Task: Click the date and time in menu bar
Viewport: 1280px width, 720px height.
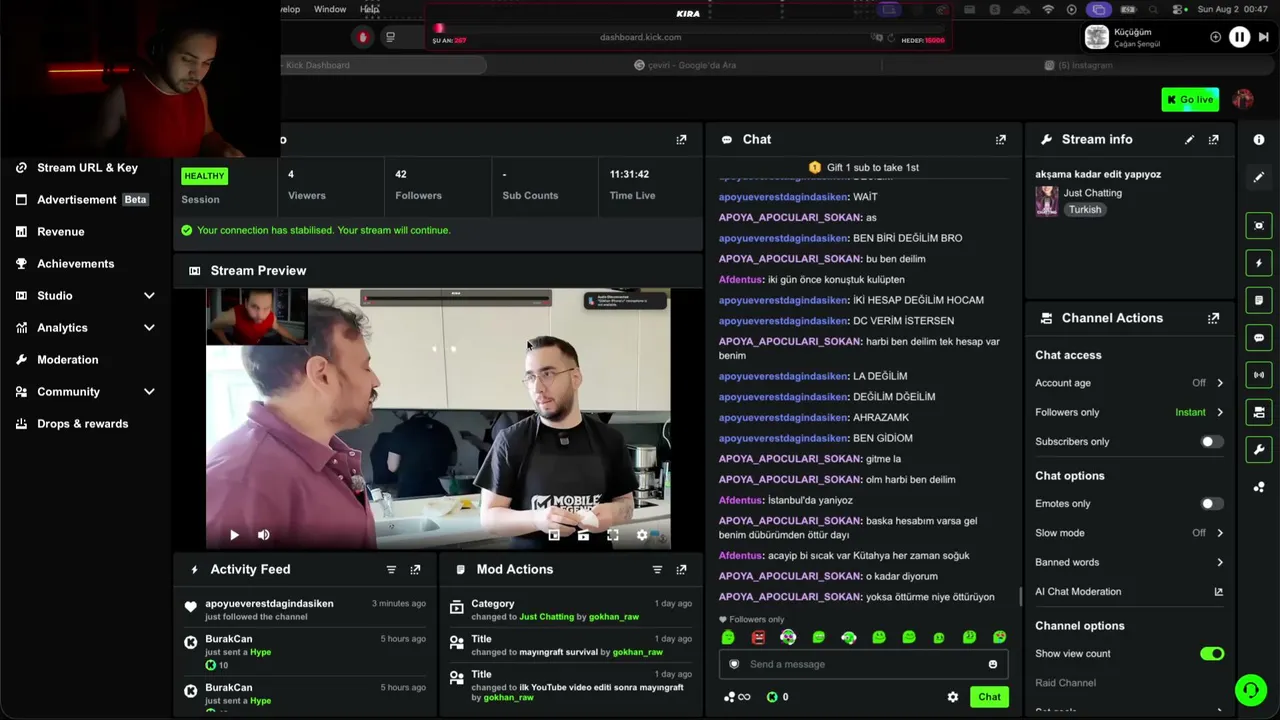Action: [1233, 10]
